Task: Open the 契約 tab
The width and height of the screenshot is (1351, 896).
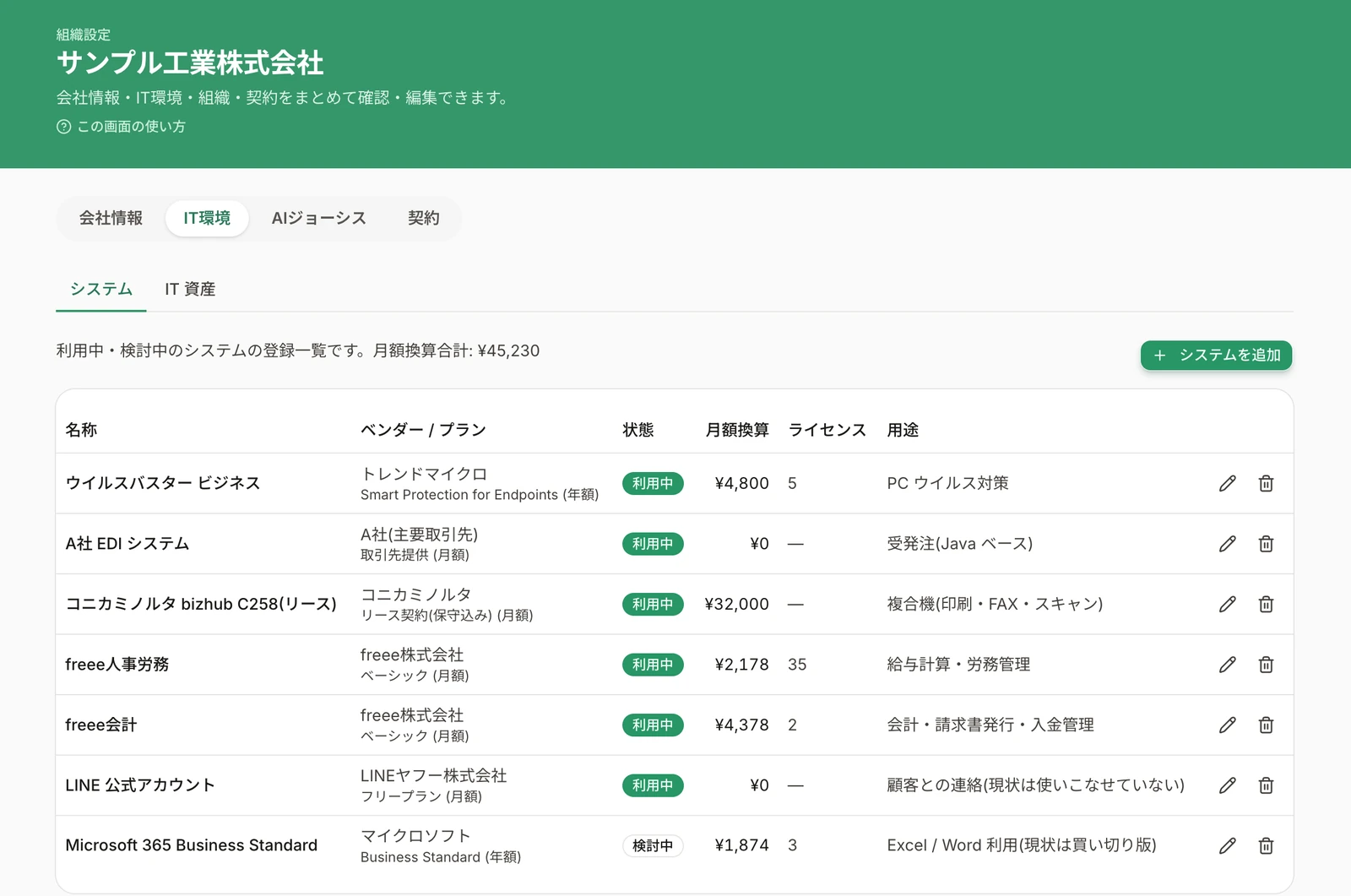Action: pos(423,218)
